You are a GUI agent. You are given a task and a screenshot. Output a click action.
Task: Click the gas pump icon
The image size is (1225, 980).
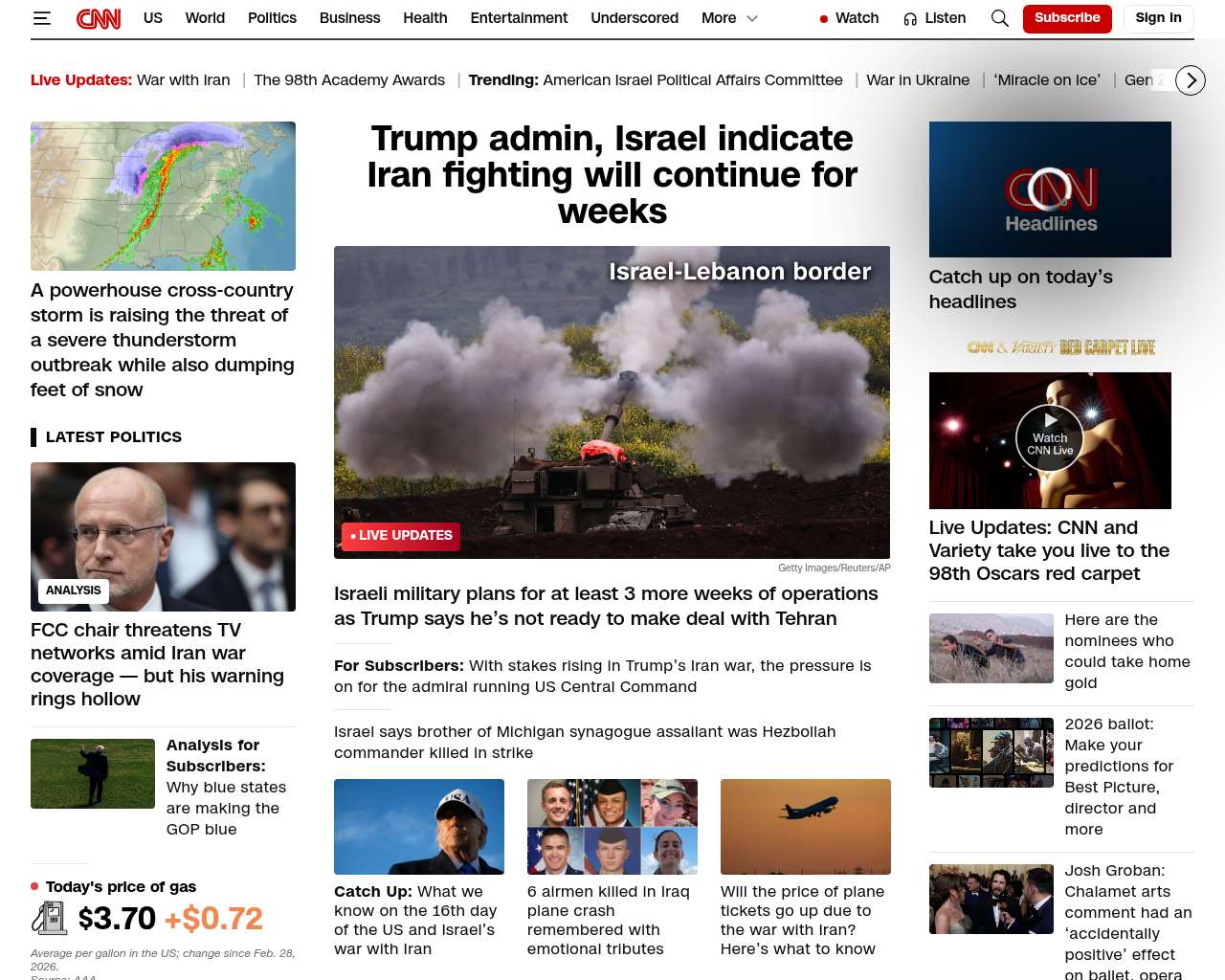coord(49,918)
